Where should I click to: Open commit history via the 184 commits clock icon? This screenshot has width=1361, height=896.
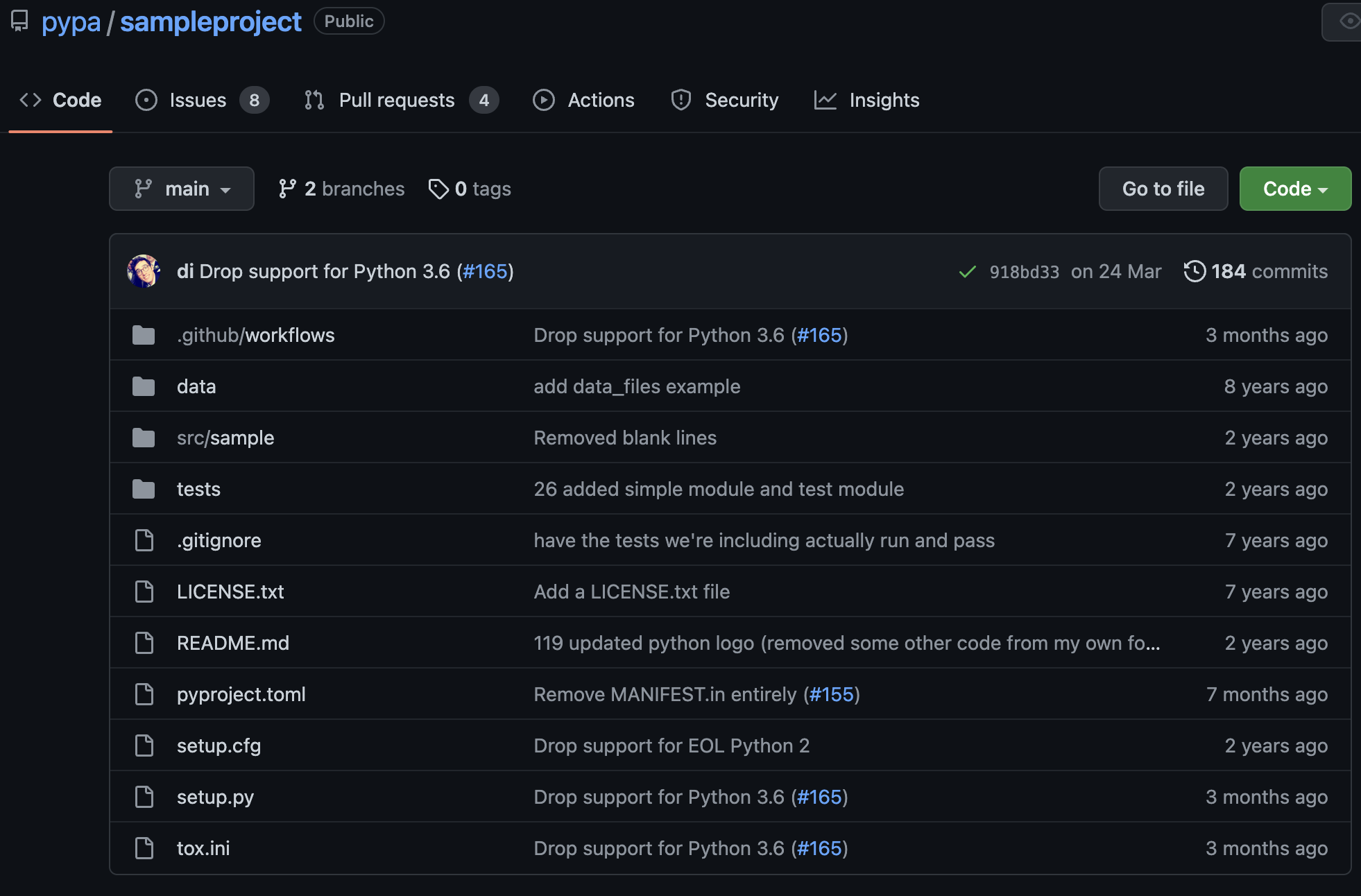point(1195,271)
